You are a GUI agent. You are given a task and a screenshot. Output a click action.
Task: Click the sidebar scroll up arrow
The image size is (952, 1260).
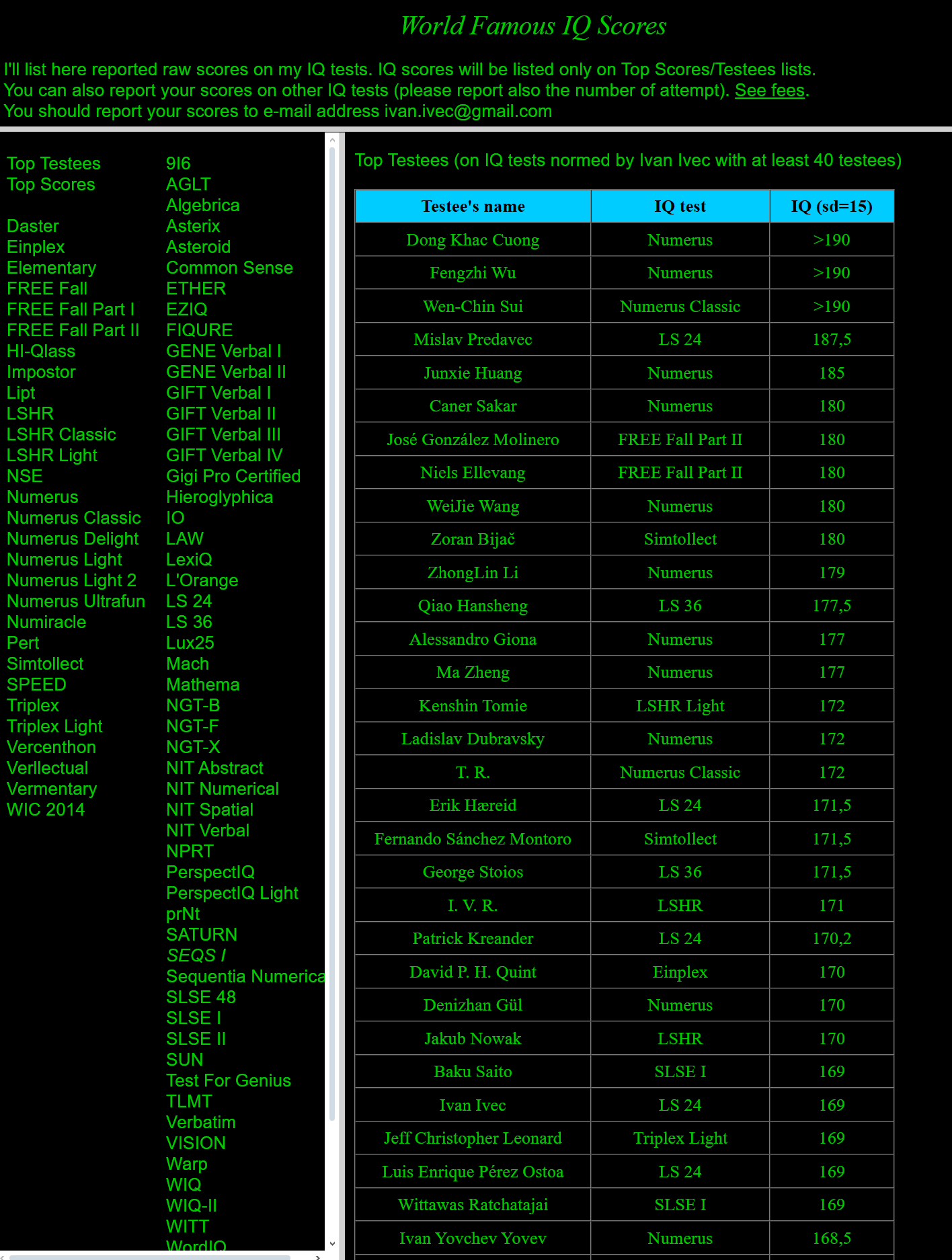point(331,139)
